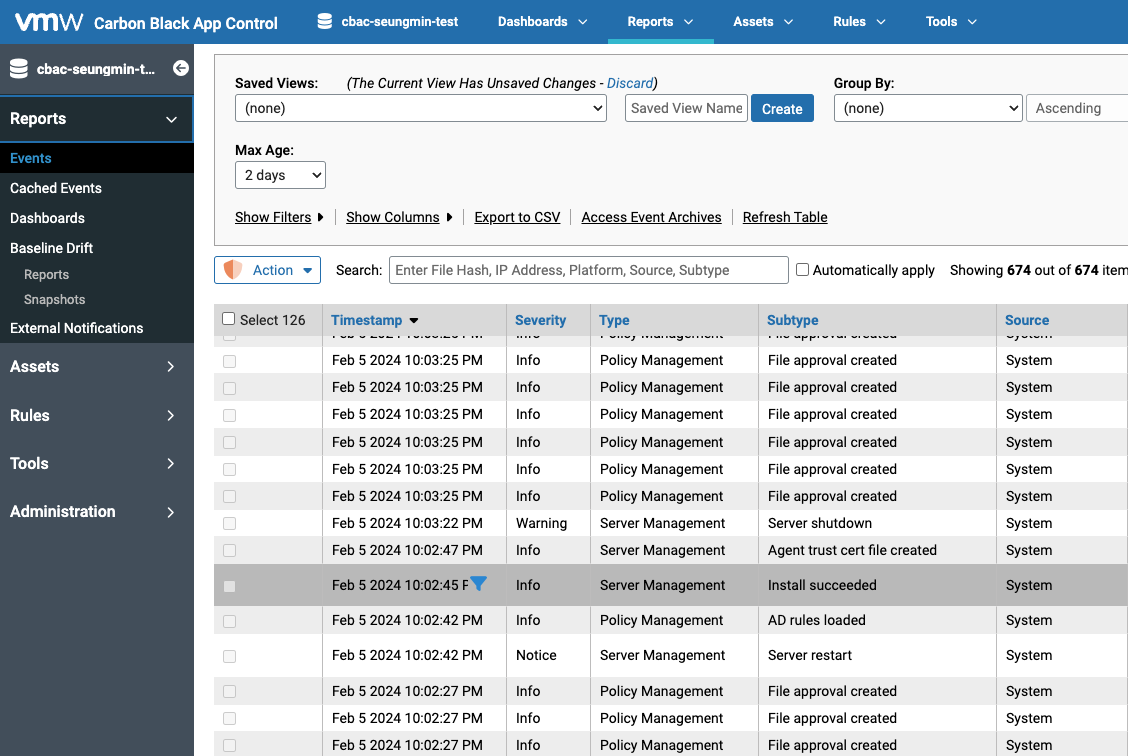Open Baseline Drift Reports subitem
This screenshot has height=756, width=1128.
pos(46,275)
